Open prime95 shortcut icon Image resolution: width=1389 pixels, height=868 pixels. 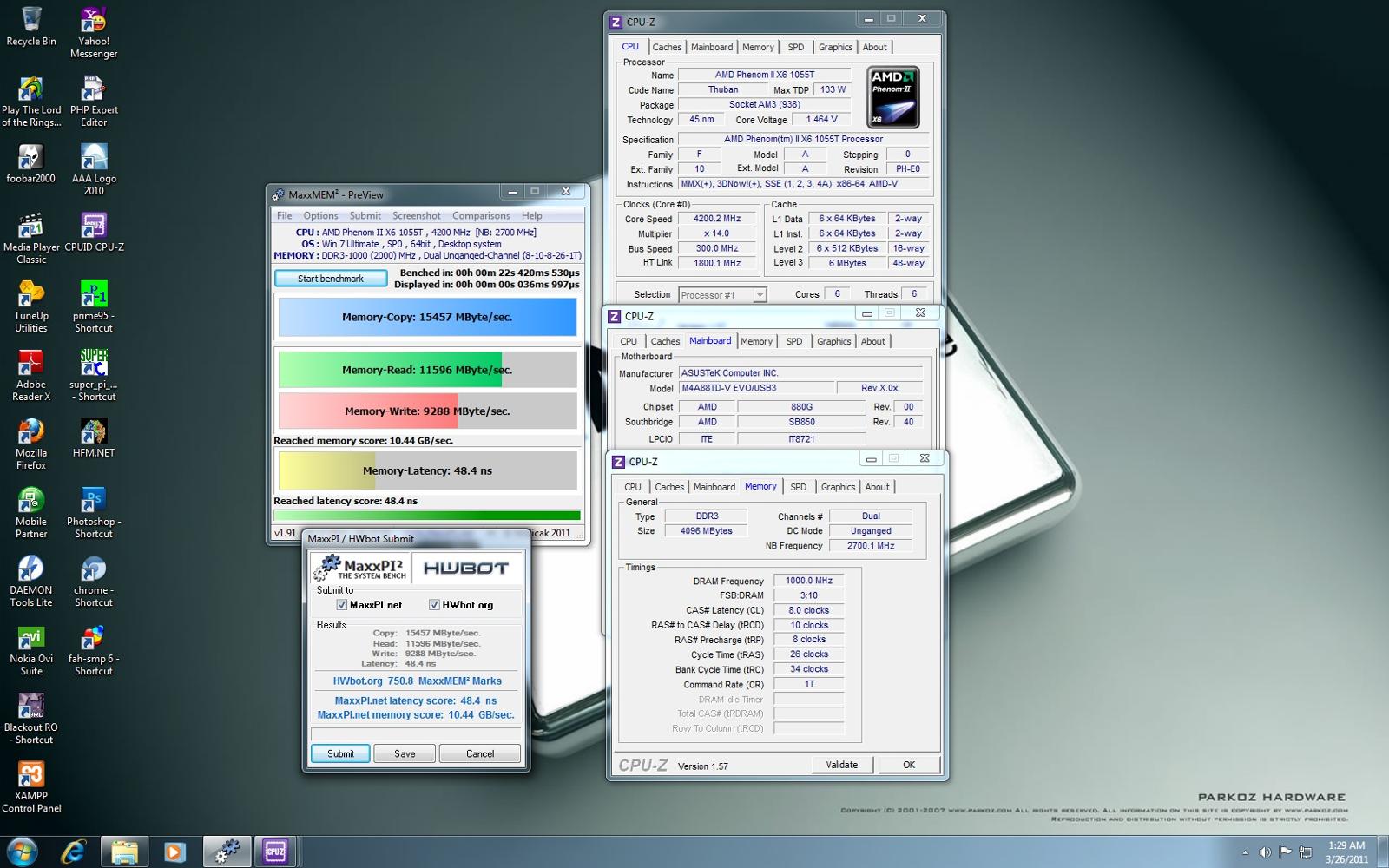(94, 307)
